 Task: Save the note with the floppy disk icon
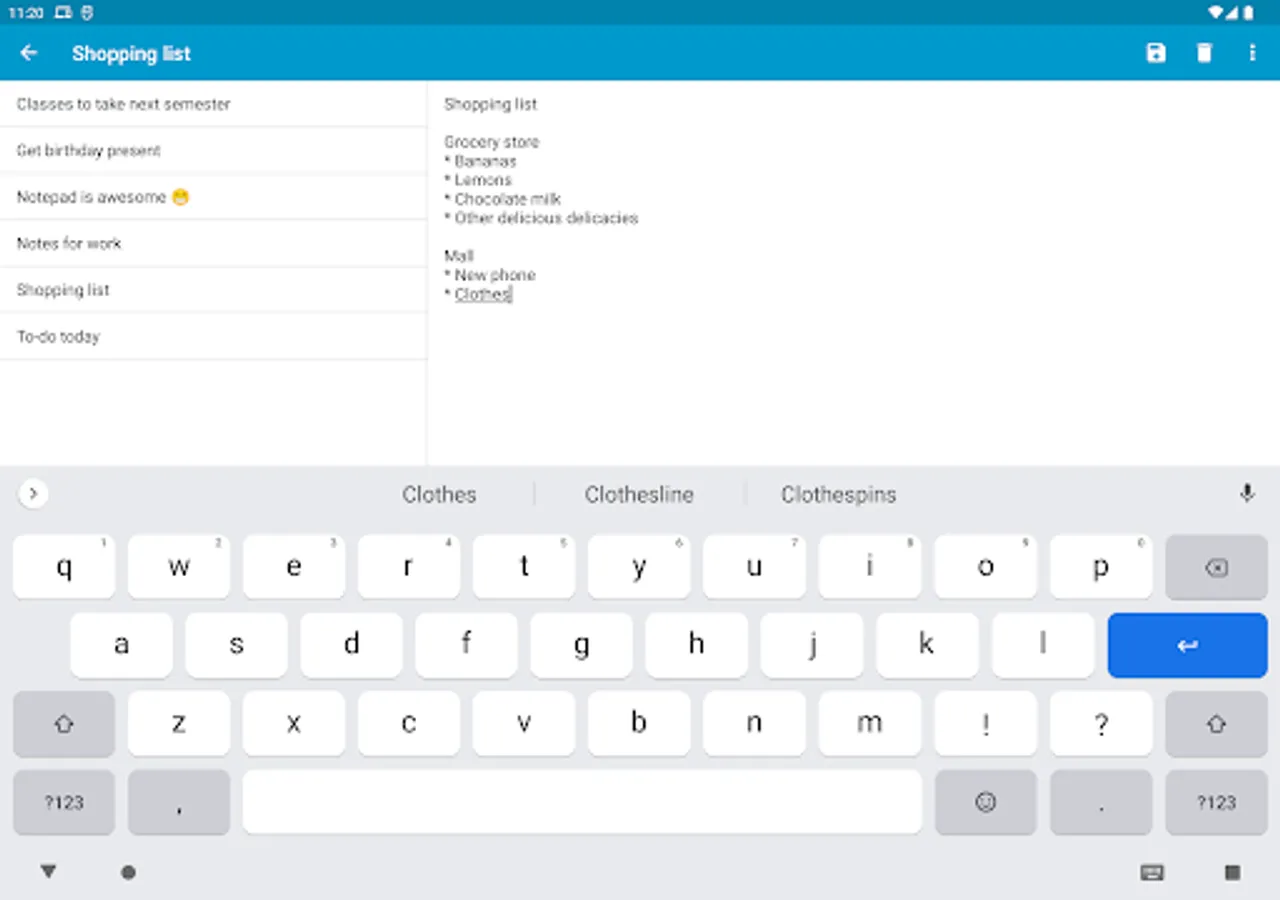coord(1156,53)
